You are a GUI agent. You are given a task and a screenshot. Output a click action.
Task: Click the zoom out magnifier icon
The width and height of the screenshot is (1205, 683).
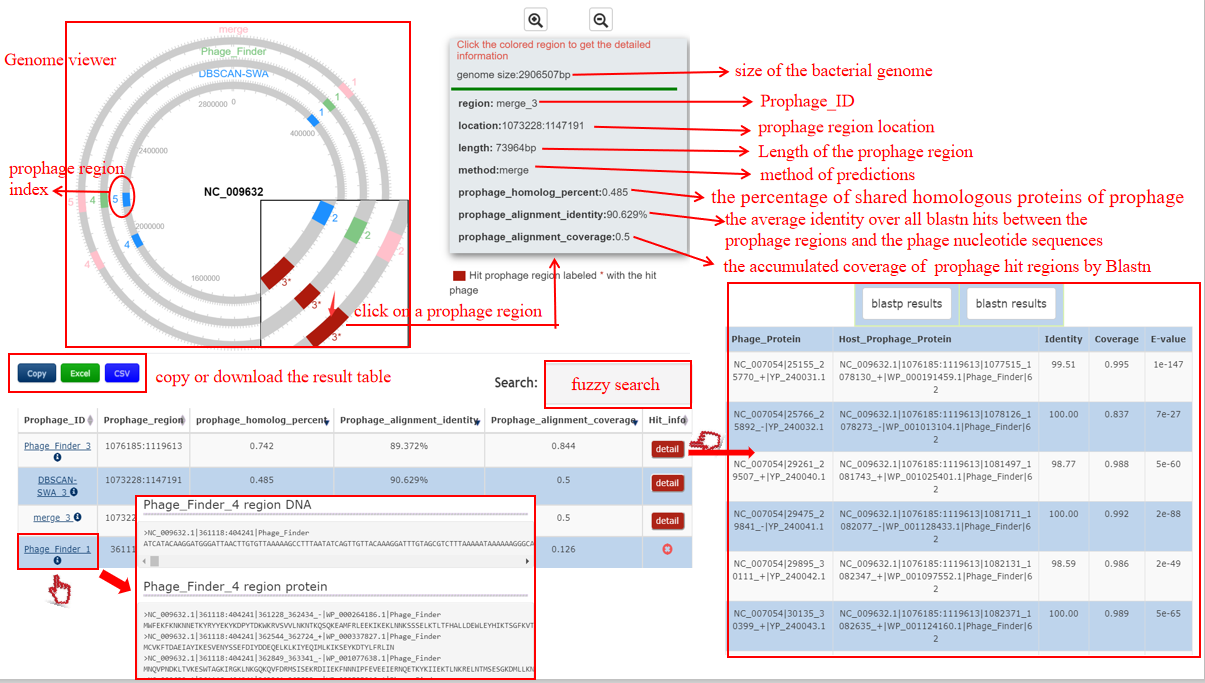coord(600,19)
